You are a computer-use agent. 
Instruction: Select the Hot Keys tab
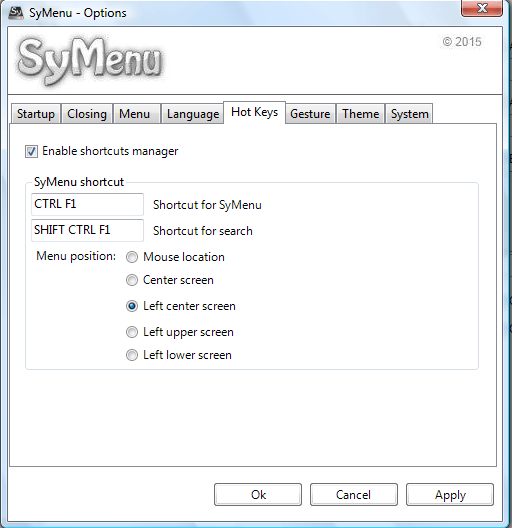255,112
